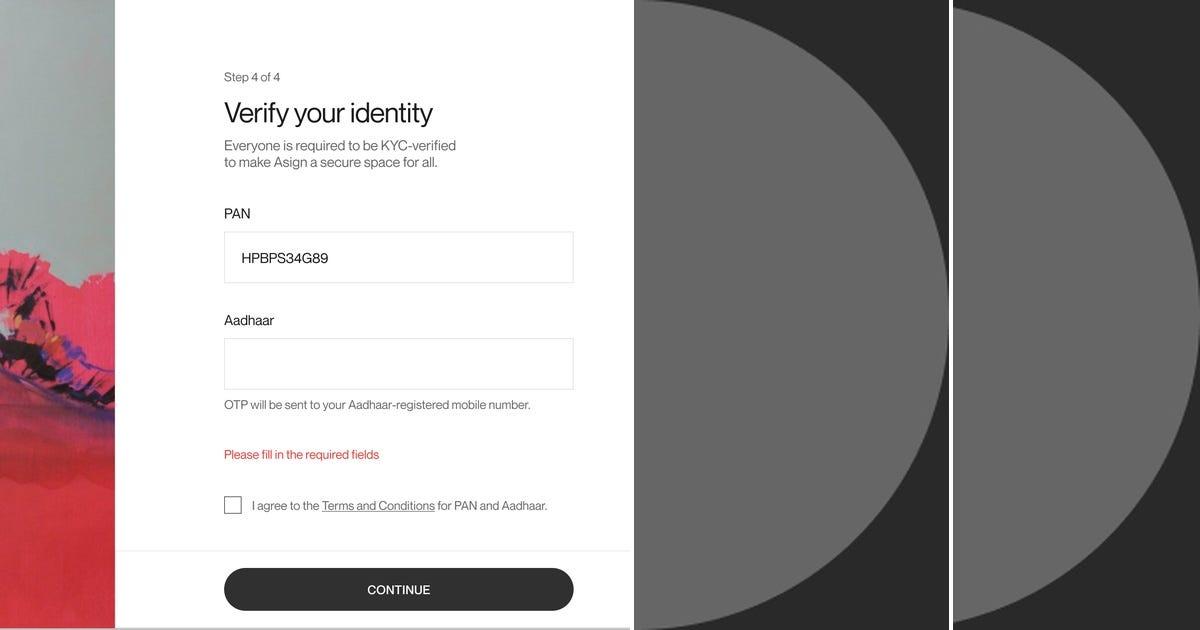Select the Verify your identity heading
The image size is (1200, 630).
pos(327,113)
